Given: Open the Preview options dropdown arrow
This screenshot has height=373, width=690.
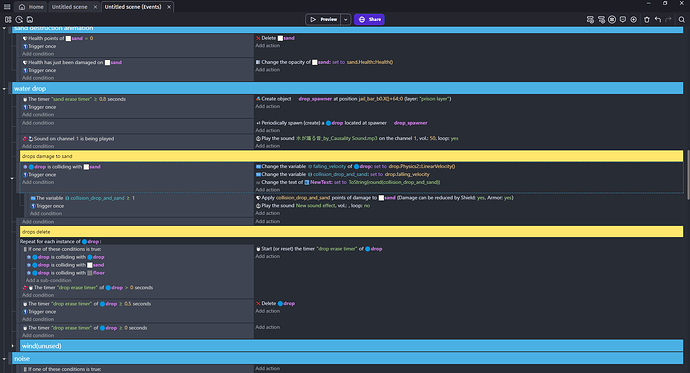Looking at the screenshot, I should pyautogui.click(x=346, y=19).
